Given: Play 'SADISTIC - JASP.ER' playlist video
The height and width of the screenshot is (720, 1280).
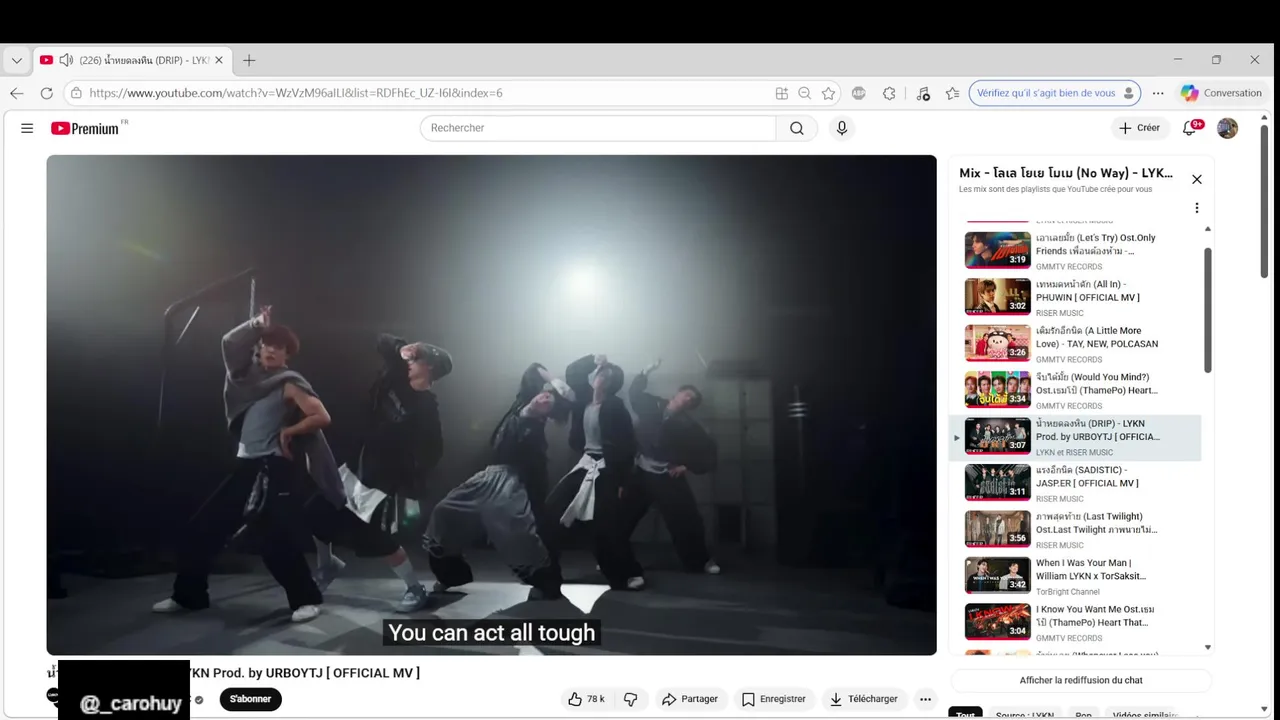Looking at the screenshot, I should (x=1075, y=483).
